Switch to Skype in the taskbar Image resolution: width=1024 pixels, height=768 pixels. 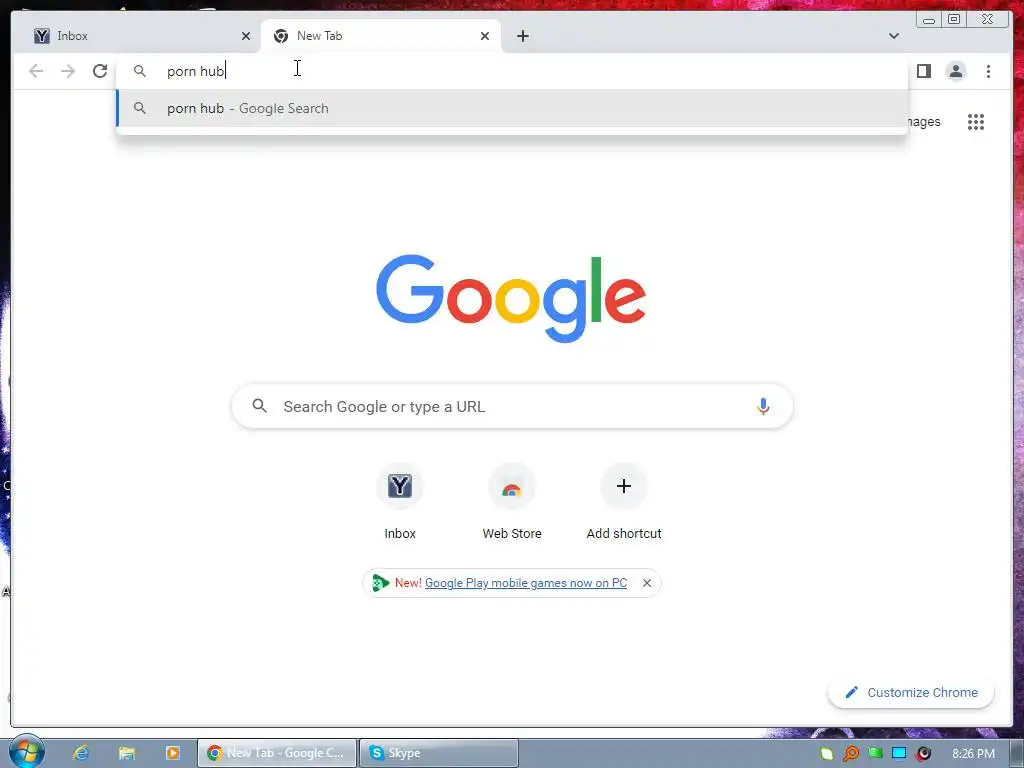439,753
